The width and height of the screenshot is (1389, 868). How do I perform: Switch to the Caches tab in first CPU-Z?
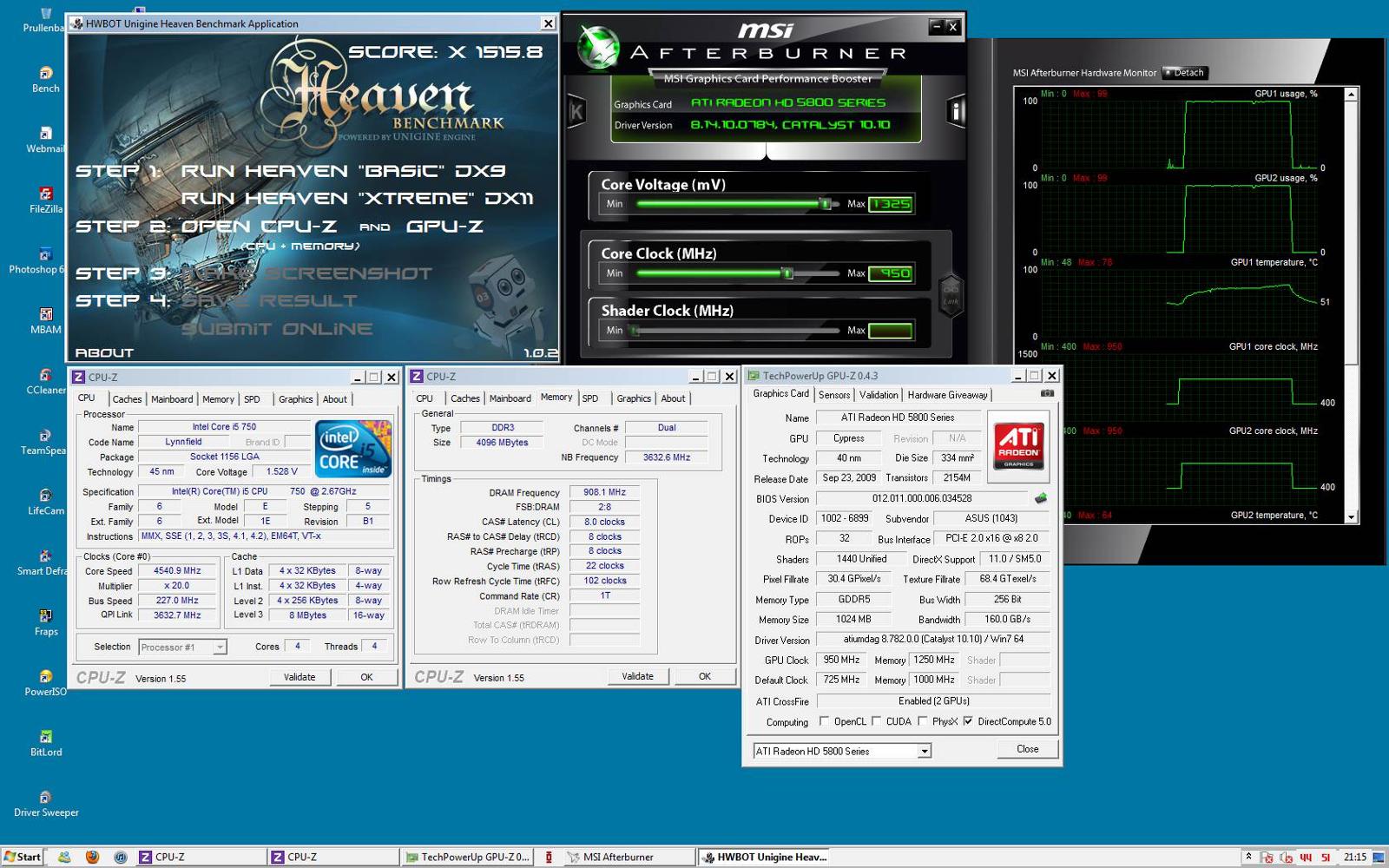point(127,399)
